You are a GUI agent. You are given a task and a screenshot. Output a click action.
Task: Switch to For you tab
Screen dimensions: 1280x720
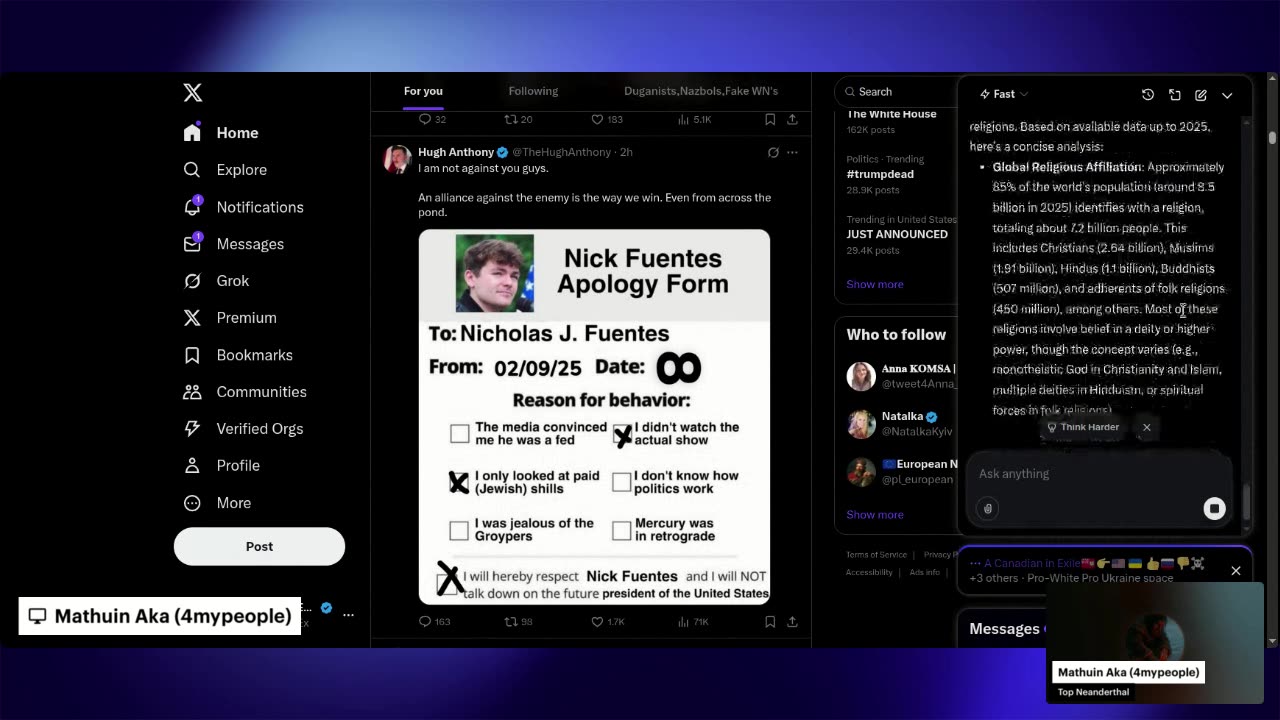coord(423,91)
